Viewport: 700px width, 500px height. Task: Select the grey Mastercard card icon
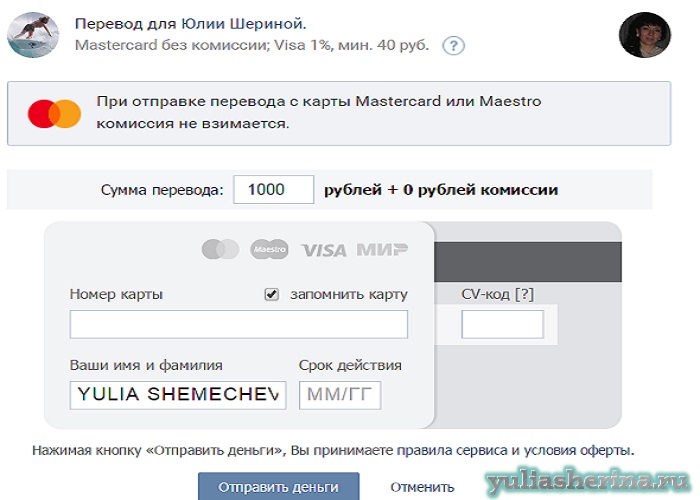(220, 249)
